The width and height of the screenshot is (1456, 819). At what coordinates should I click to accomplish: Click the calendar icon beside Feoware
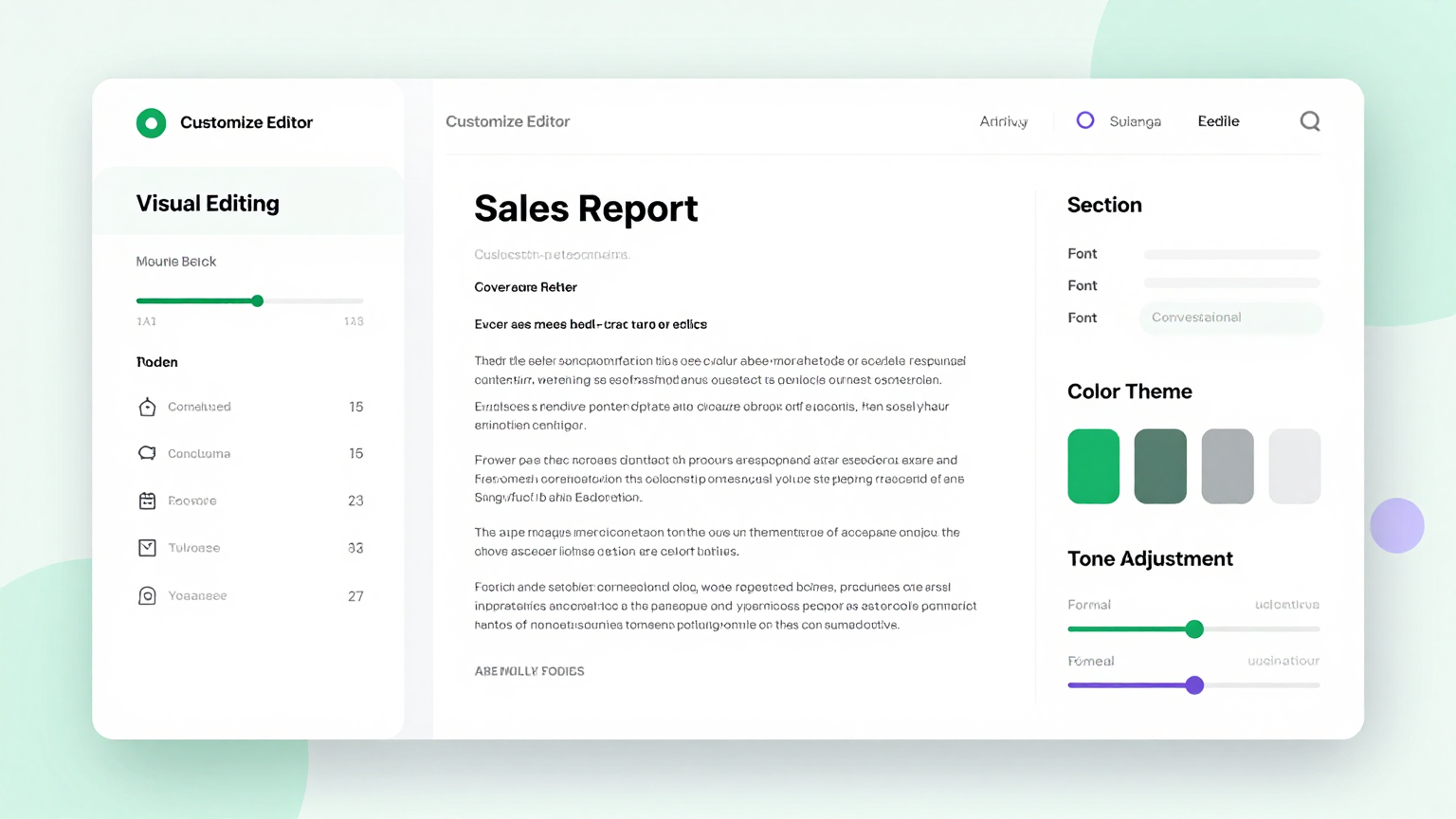point(147,500)
